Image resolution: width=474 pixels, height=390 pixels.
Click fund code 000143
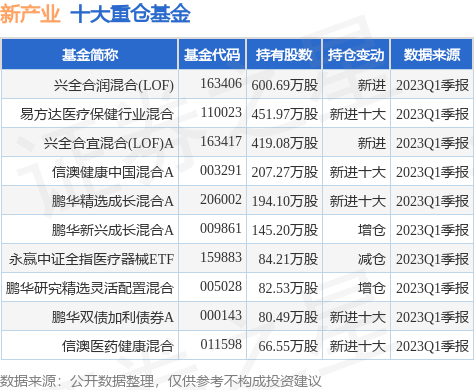[221, 315]
